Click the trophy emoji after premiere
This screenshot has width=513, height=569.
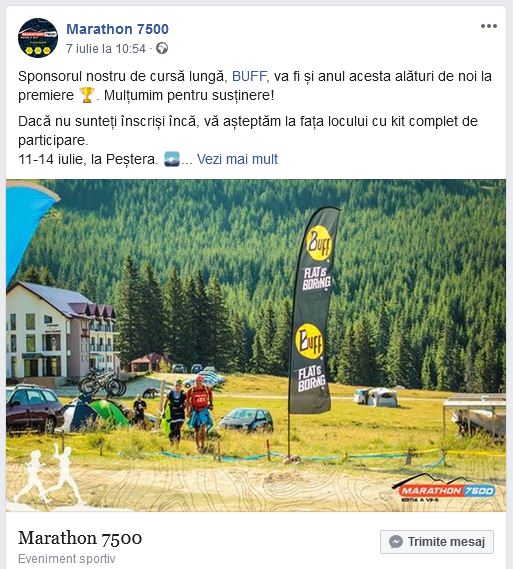[x=87, y=95]
